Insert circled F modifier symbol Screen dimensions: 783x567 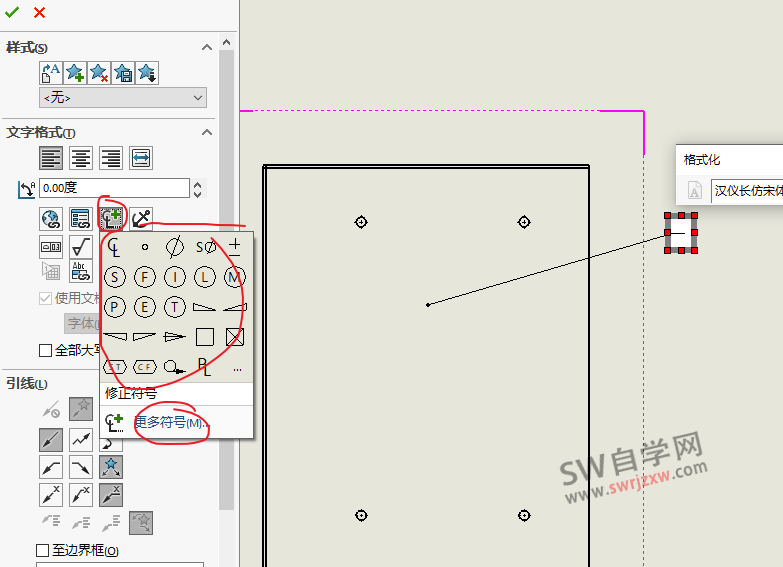145,277
